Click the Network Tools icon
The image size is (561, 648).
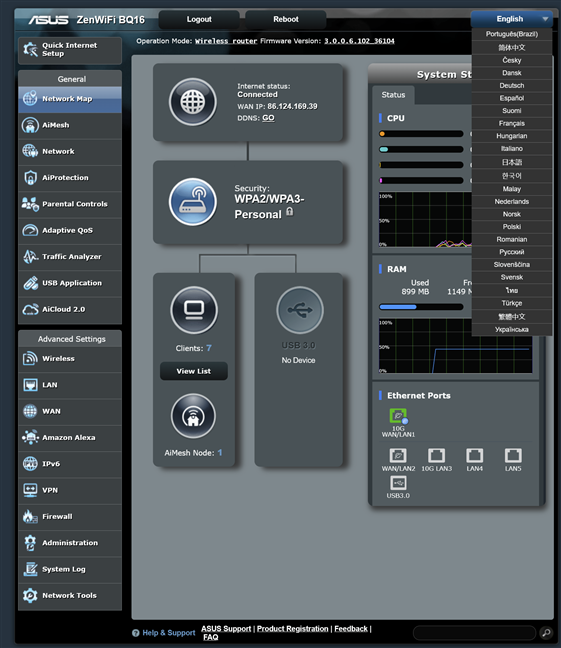(30, 595)
